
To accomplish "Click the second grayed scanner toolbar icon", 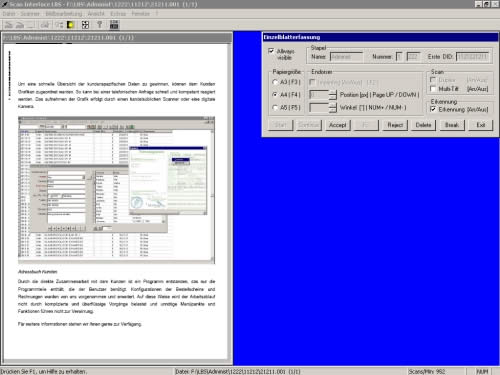I will (x=20, y=25).
